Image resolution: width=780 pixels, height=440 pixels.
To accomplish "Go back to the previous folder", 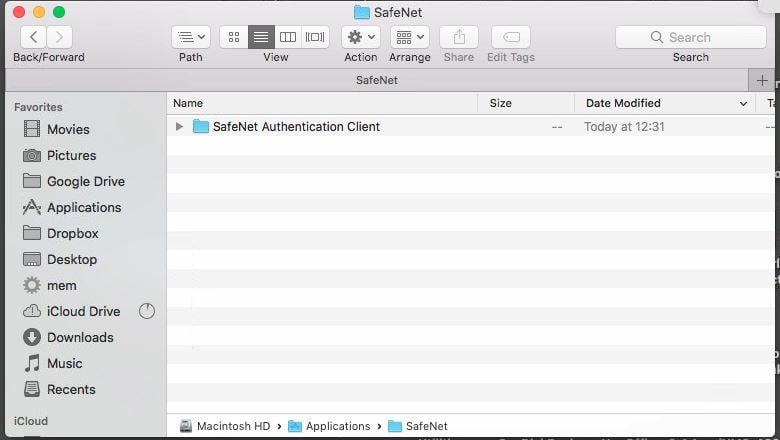I will 34,37.
